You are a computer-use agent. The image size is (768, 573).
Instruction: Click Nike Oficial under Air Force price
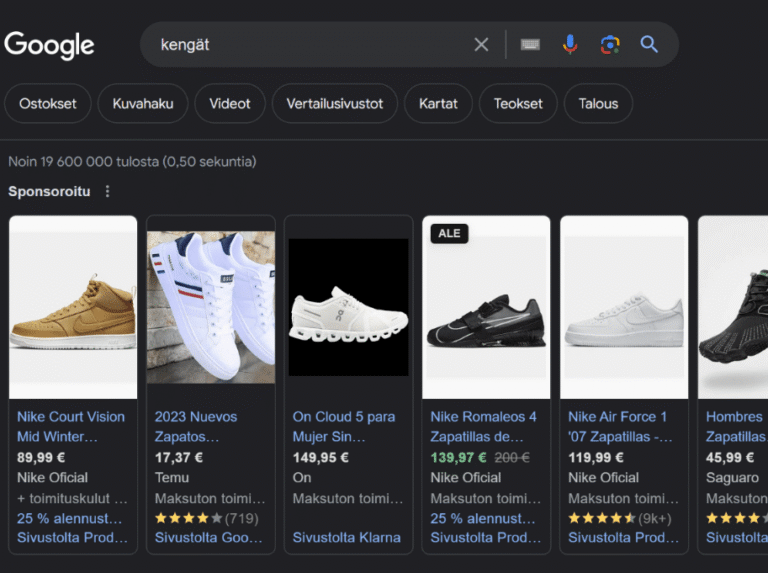(603, 478)
